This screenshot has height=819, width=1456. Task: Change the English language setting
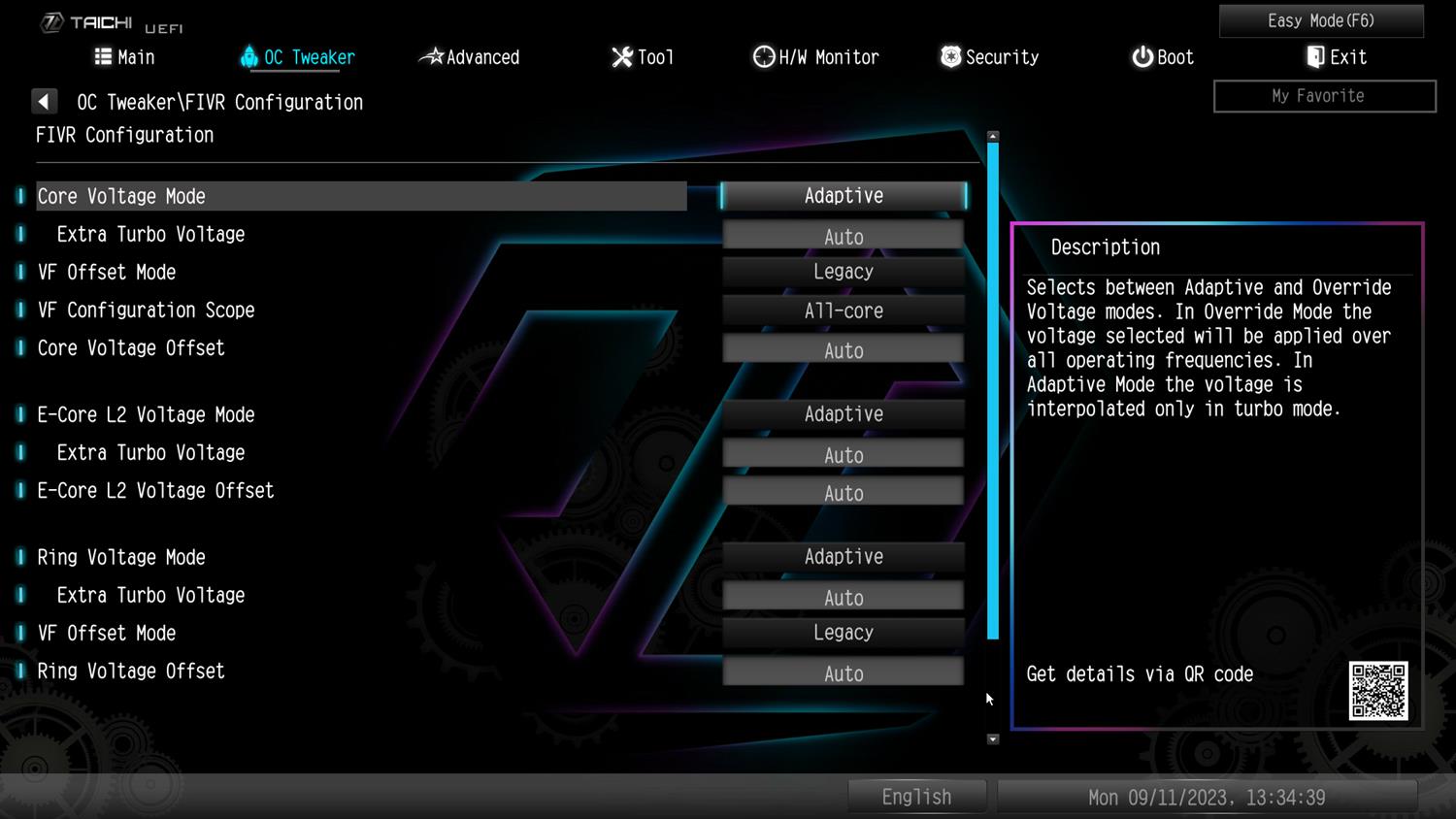click(916, 797)
